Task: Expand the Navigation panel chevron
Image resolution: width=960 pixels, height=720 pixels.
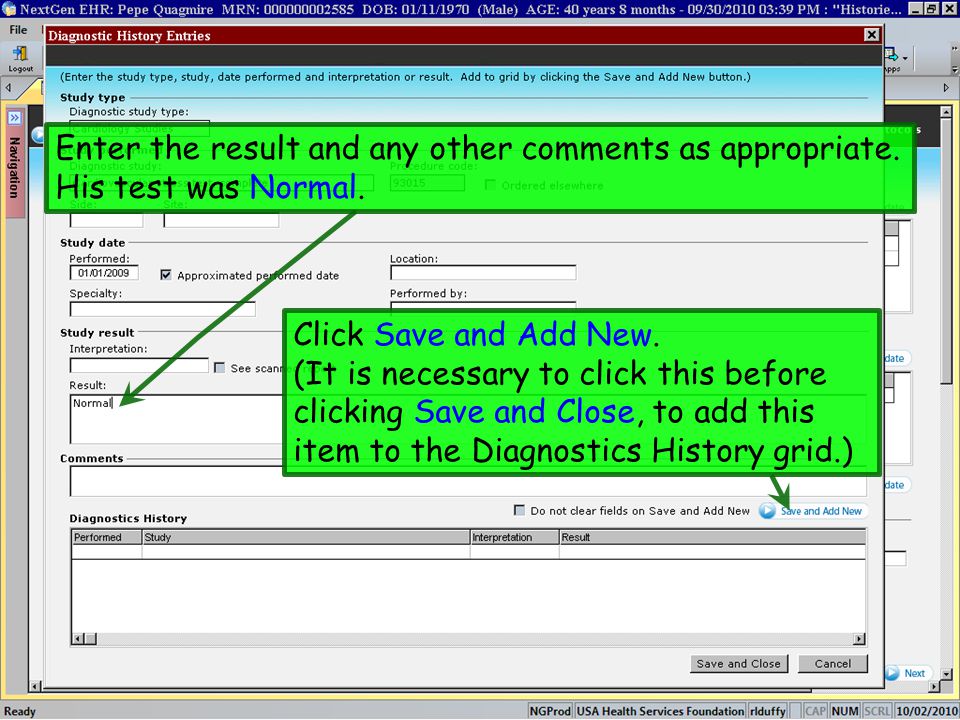Action: [x=15, y=117]
